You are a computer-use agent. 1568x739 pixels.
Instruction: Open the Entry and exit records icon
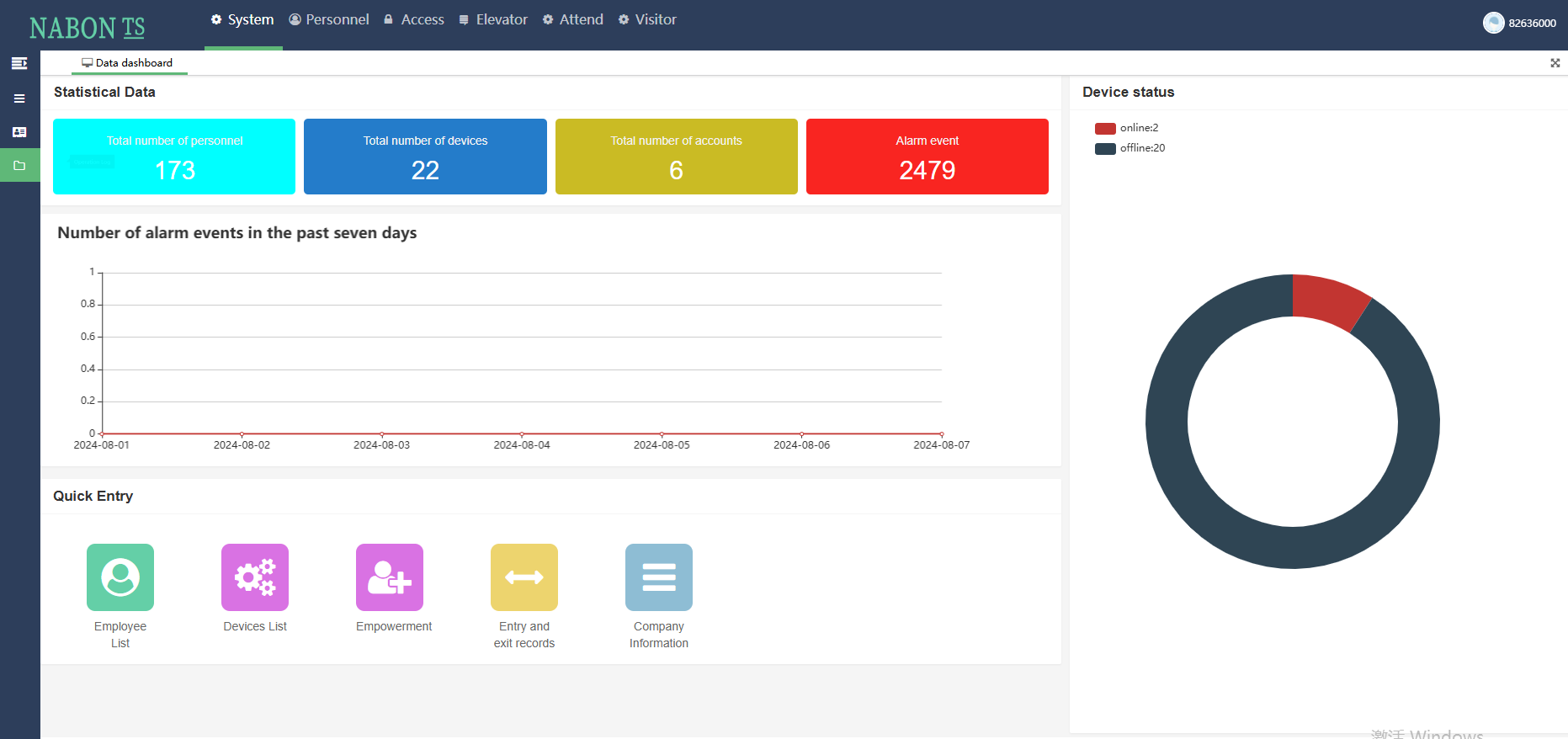coord(524,577)
